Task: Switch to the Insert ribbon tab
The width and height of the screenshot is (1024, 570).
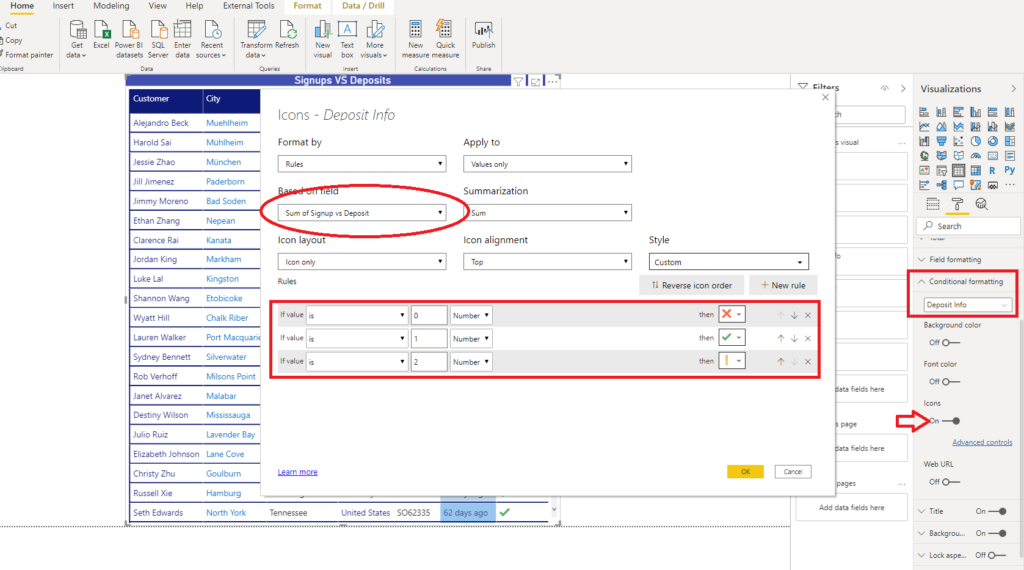Action: click(x=63, y=6)
